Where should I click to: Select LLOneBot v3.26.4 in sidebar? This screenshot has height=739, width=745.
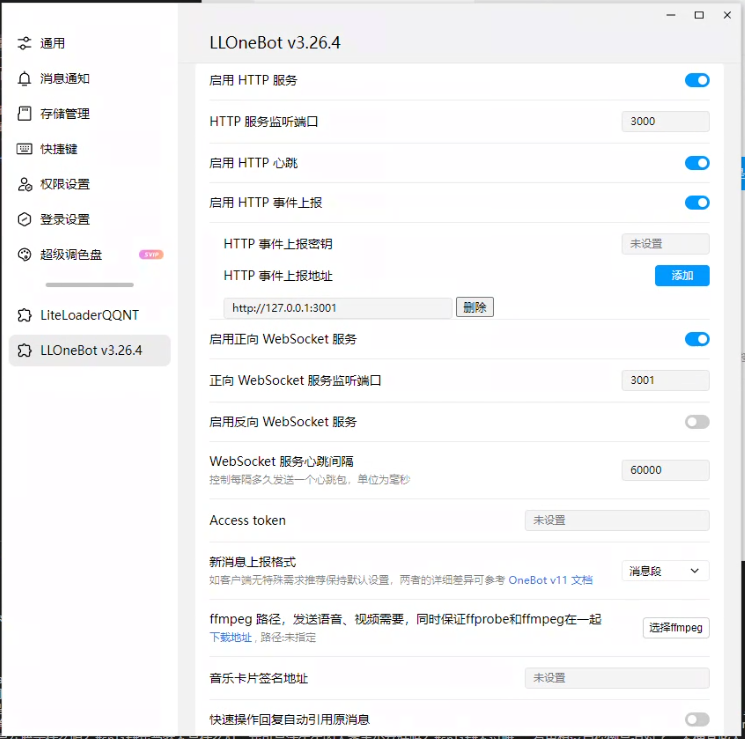pos(89,350)
